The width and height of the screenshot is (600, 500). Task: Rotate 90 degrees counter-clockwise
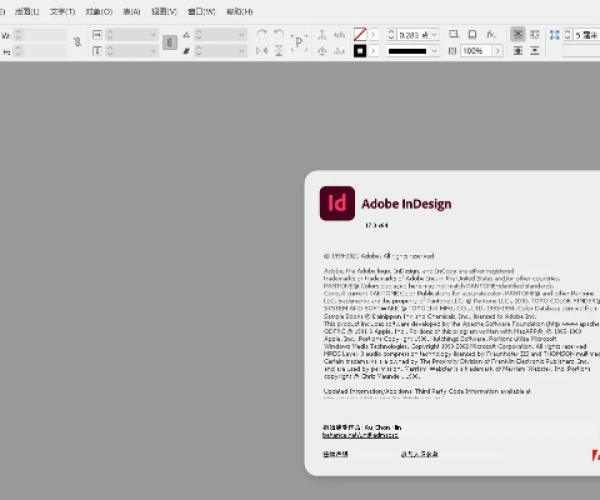click(x=279, y=35)
